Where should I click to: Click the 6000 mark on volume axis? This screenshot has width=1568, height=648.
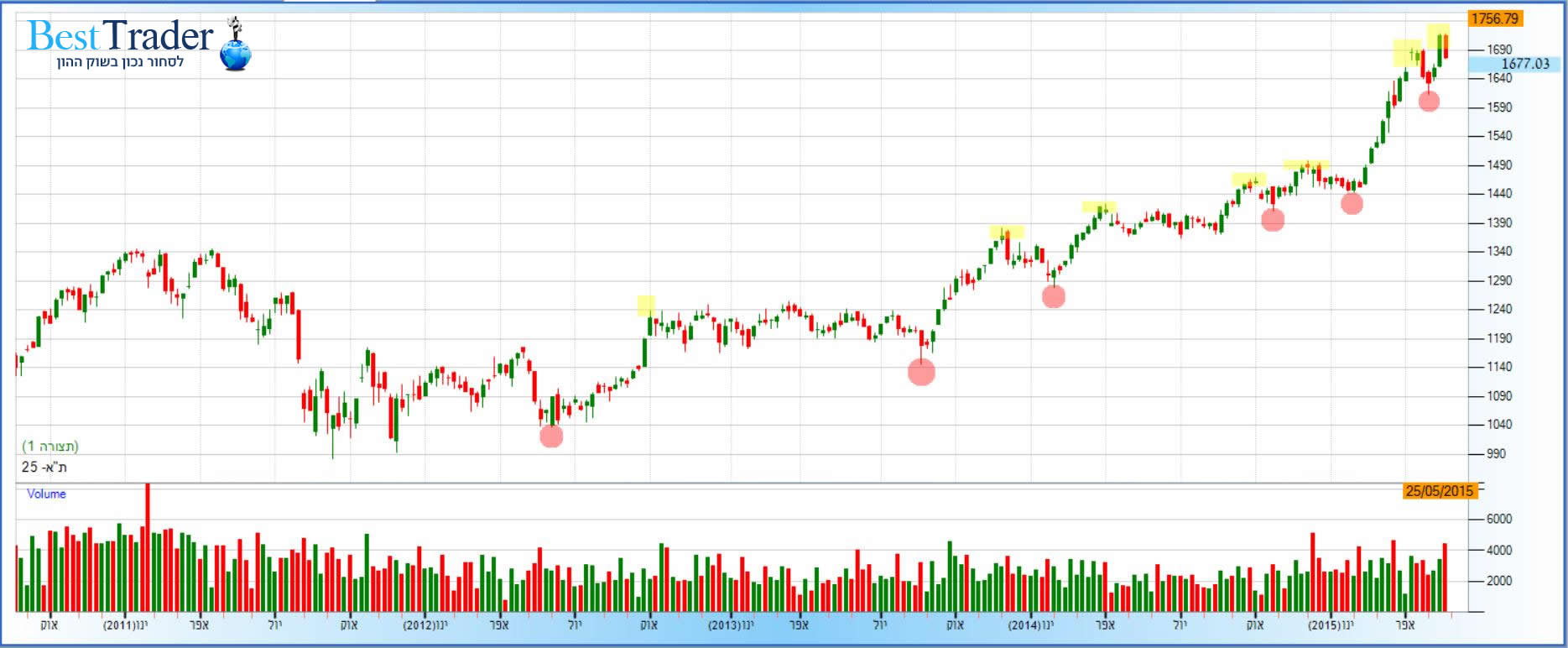coord(1498,519)
